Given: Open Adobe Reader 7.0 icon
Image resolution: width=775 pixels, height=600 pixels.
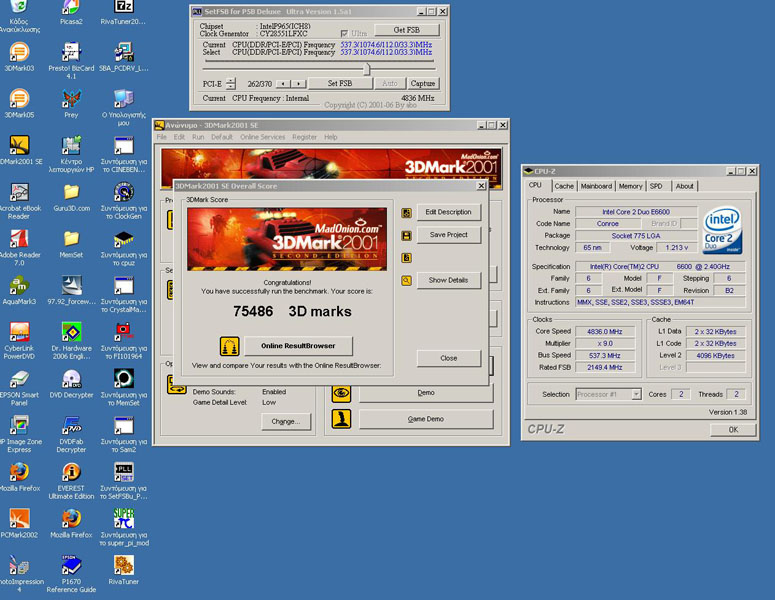Looking at the screenshot, I should click(x=19, y=238).
